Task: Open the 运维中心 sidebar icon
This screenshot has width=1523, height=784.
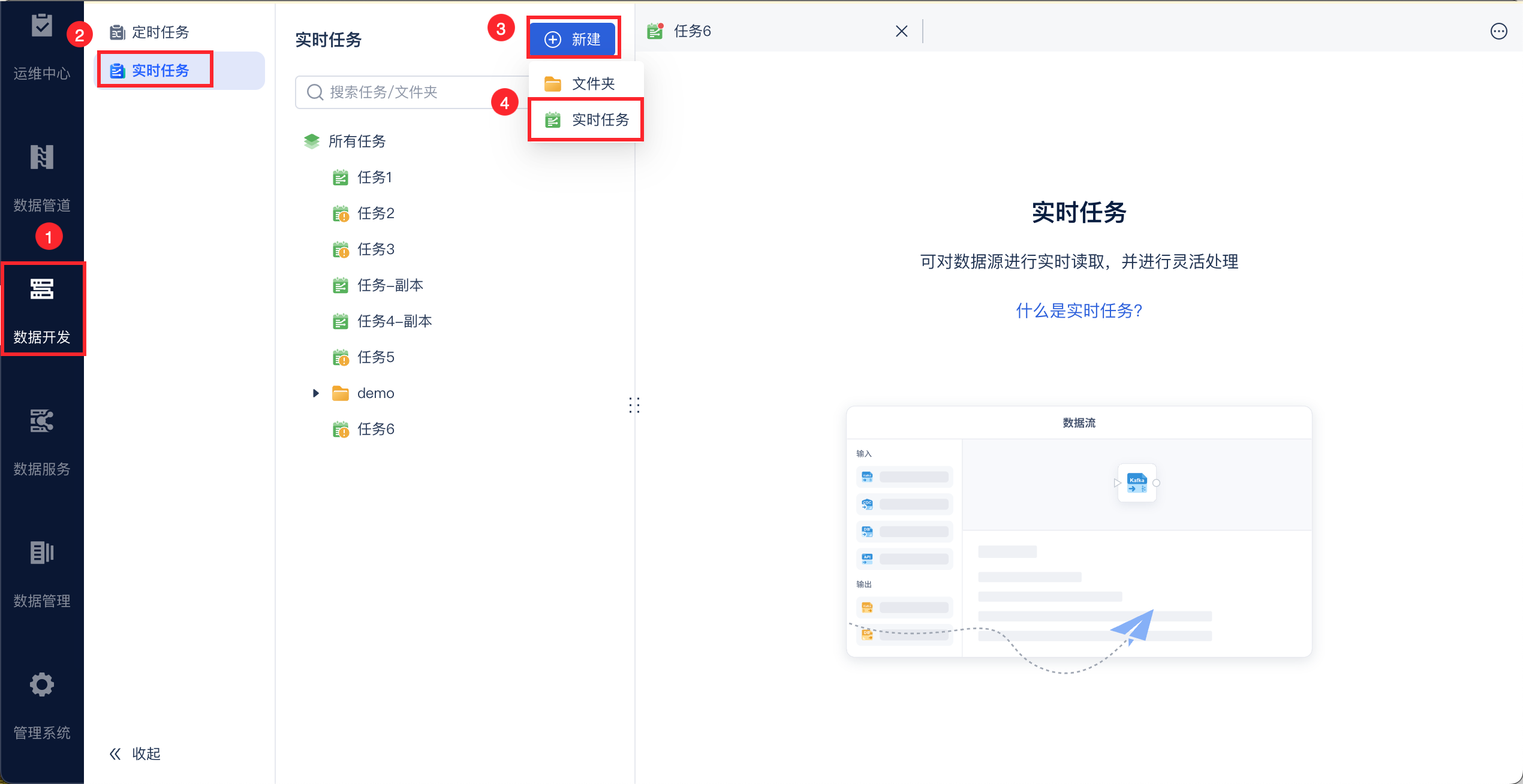Action: click(41, 26)
